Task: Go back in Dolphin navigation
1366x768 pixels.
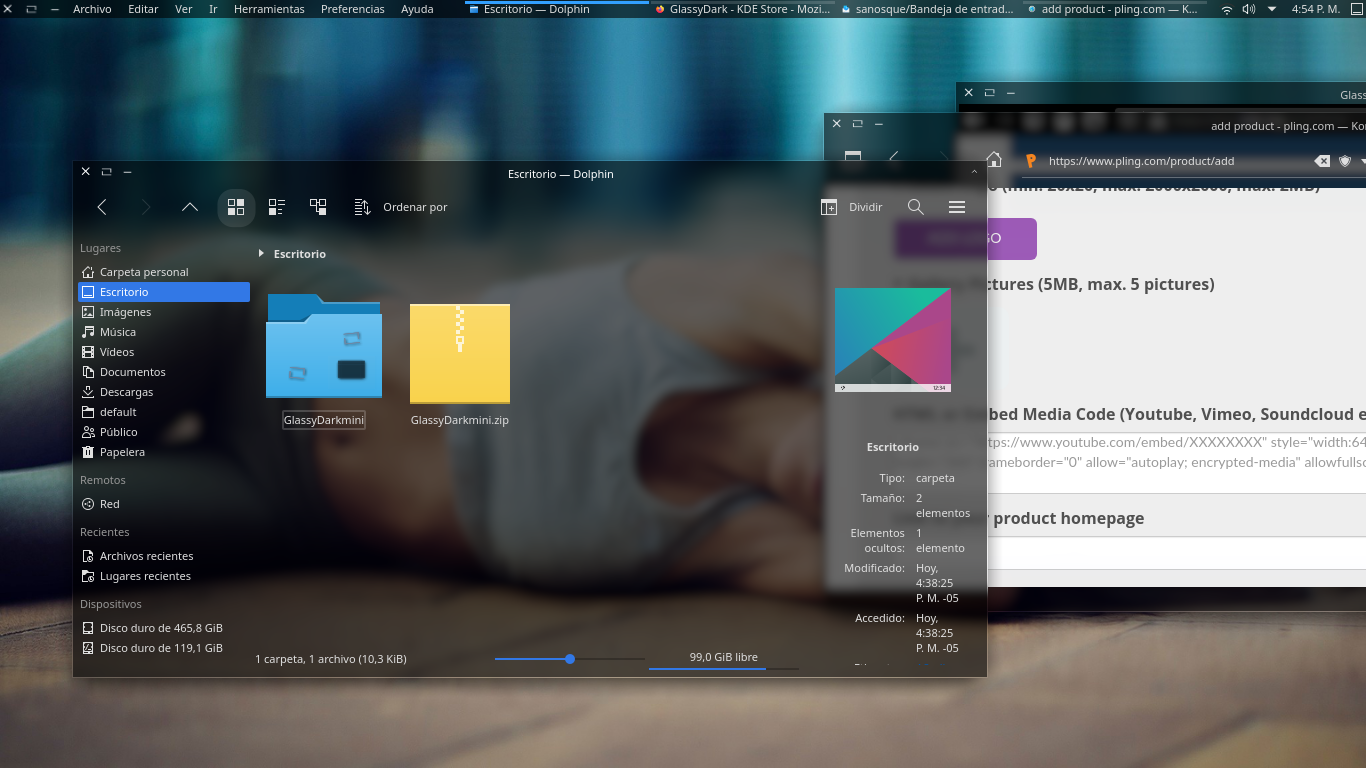Action: coord(102,207)
